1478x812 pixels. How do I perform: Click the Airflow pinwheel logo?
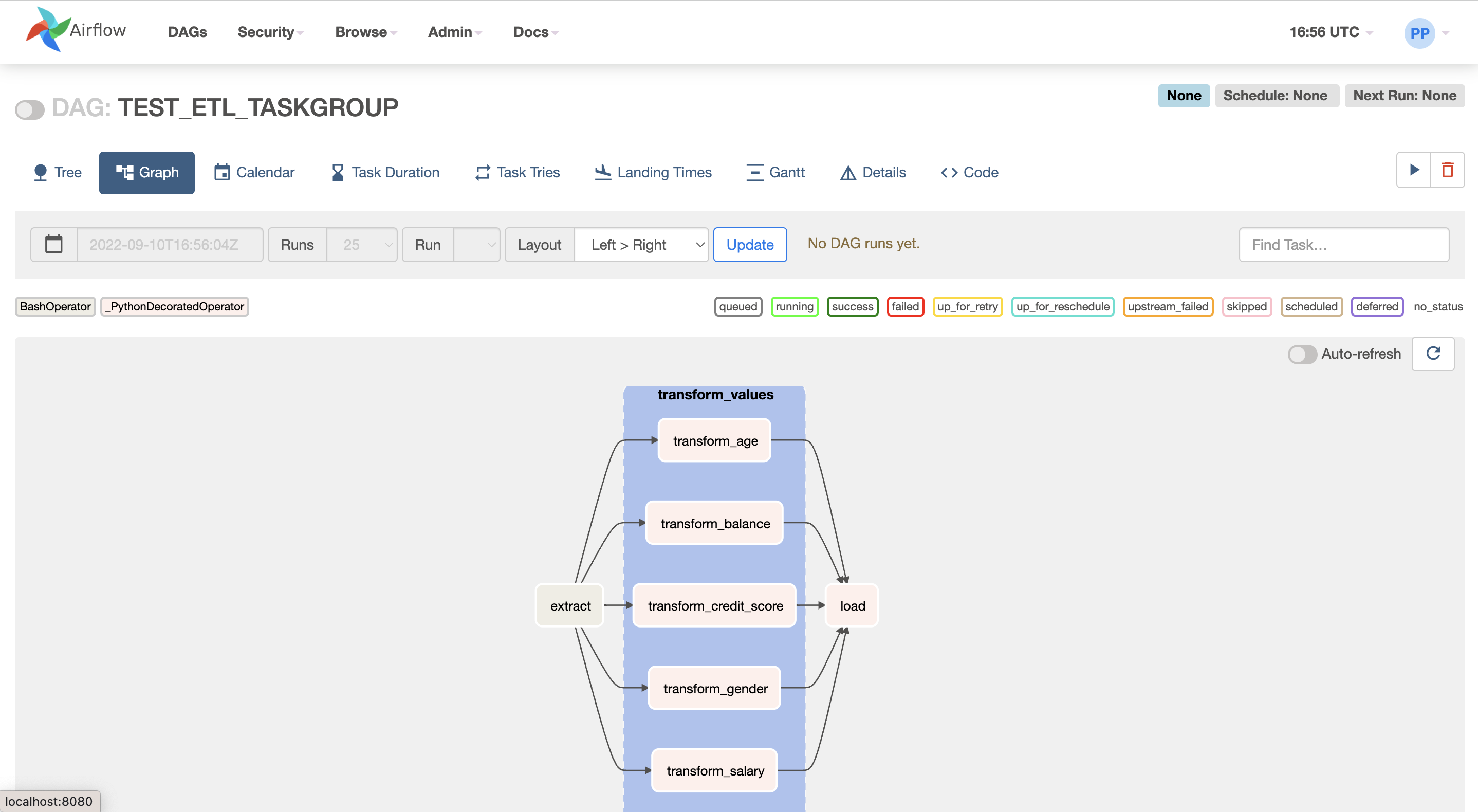(x=48, y=30)
